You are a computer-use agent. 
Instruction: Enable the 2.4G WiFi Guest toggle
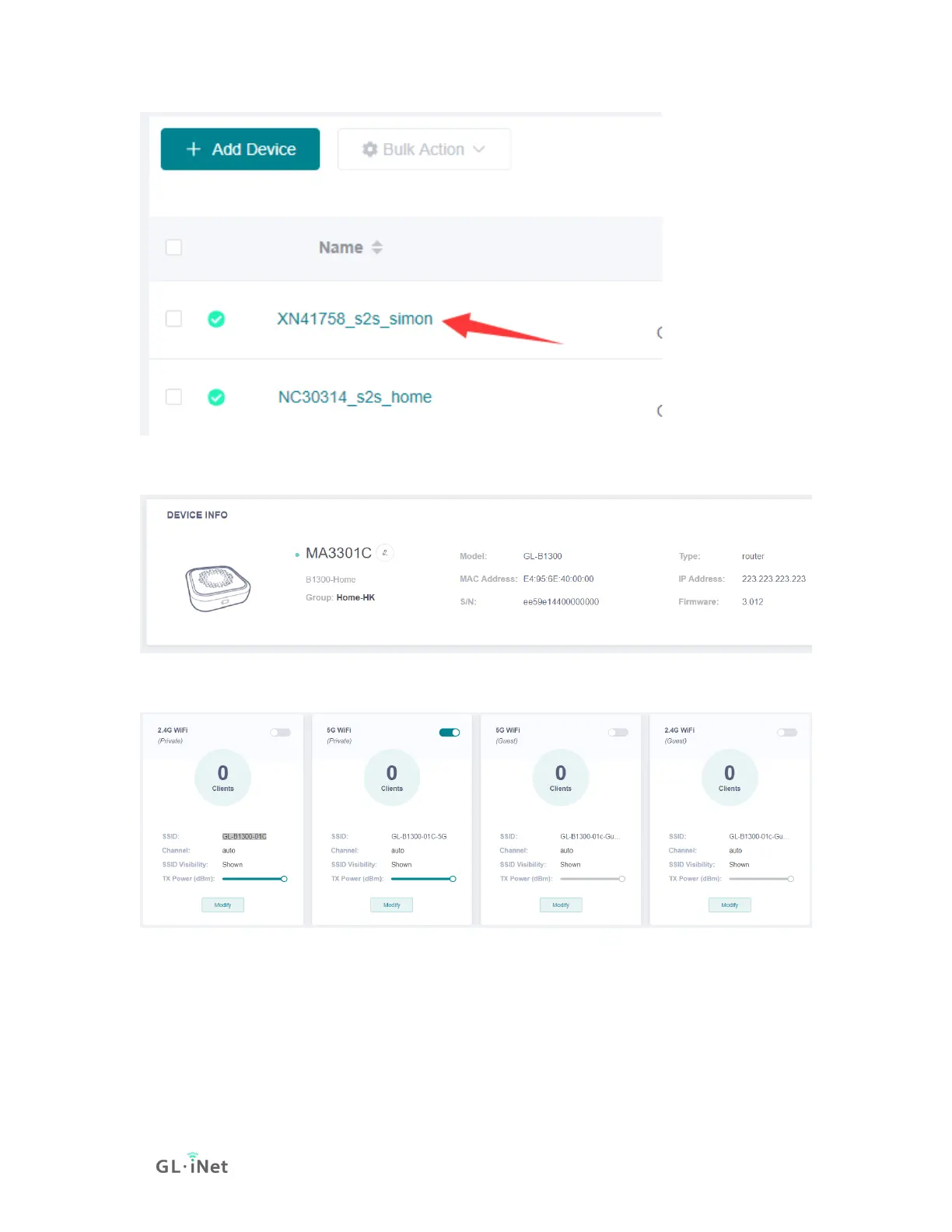[x=787, y=733]
